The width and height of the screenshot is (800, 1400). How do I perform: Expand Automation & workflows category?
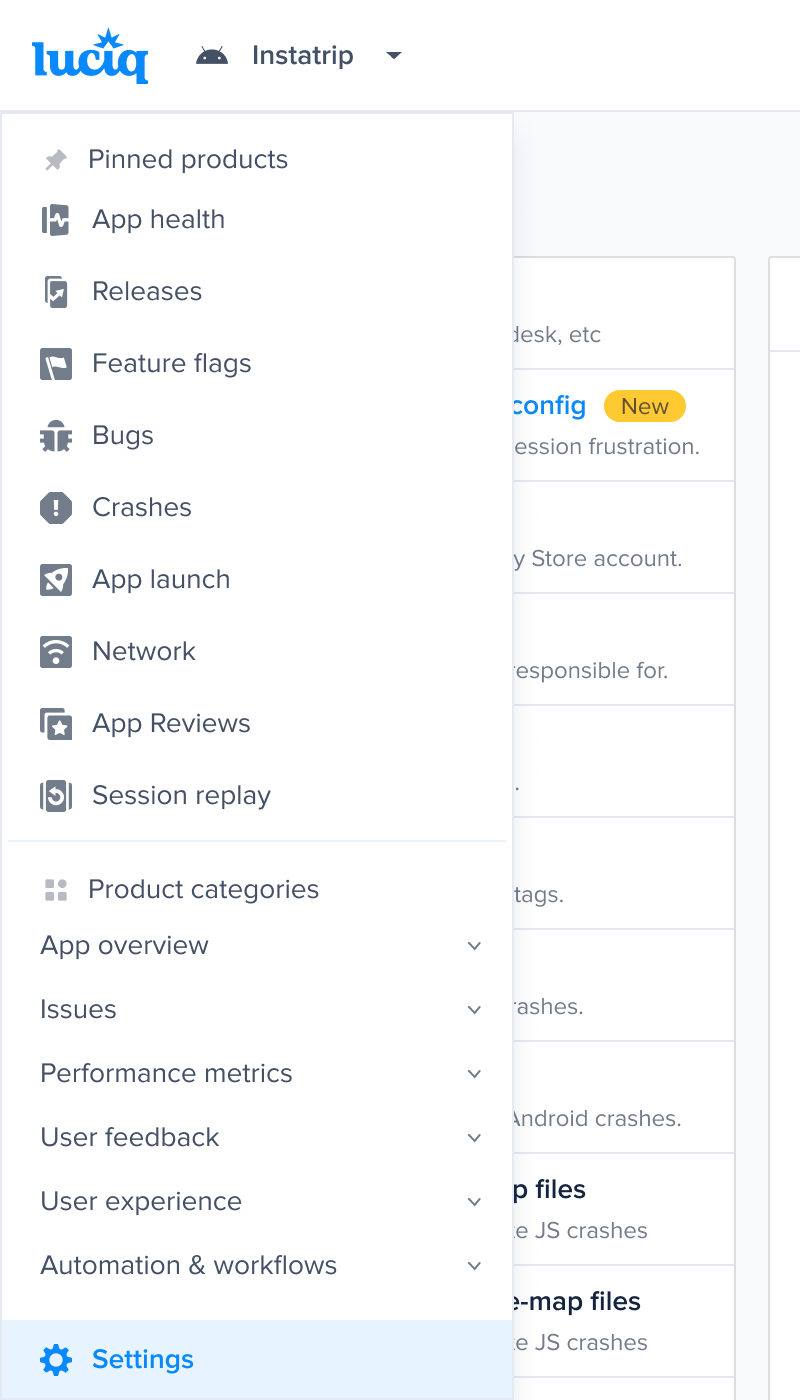pyautogui.click(x=474, y=1266)
